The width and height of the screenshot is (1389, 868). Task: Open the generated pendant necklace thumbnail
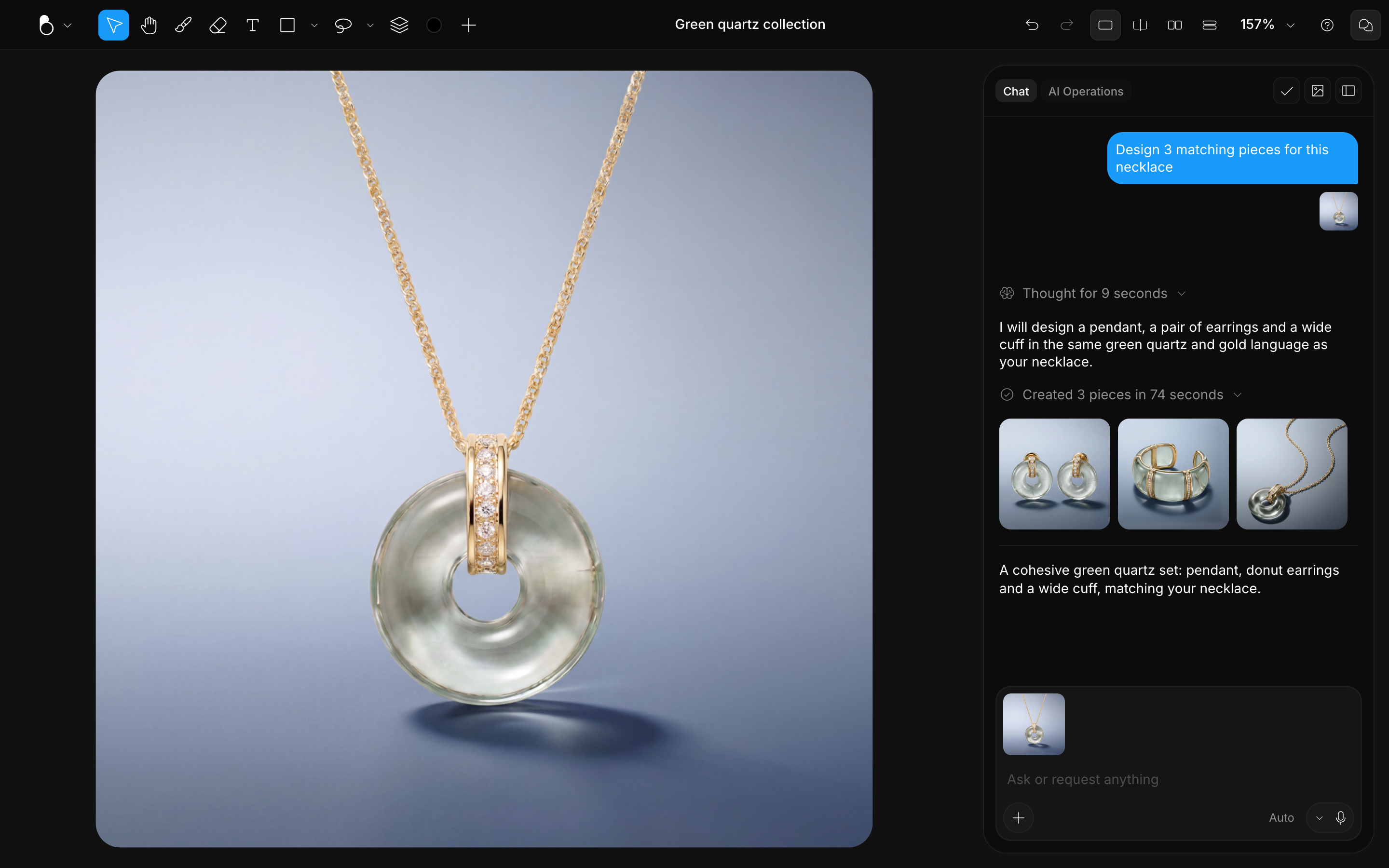(1292, 474)
